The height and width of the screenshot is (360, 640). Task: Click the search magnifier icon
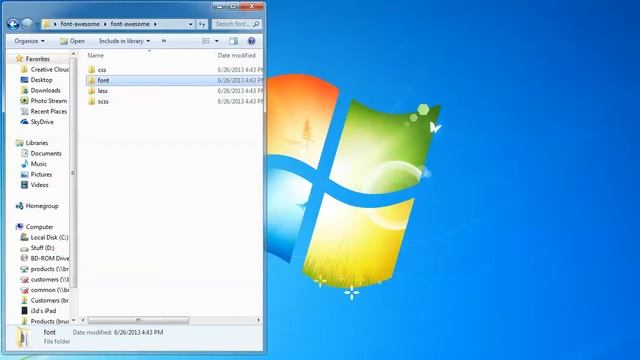256,24
